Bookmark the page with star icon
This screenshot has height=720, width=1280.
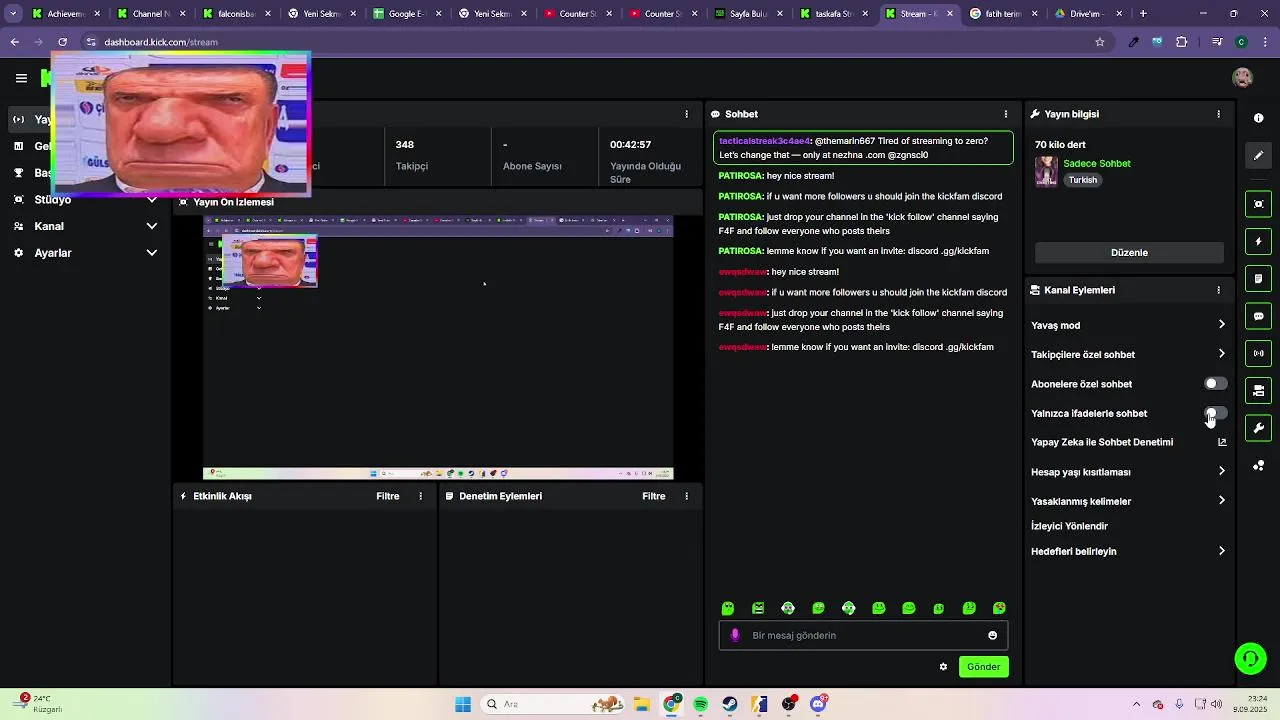coord(1100,42)
